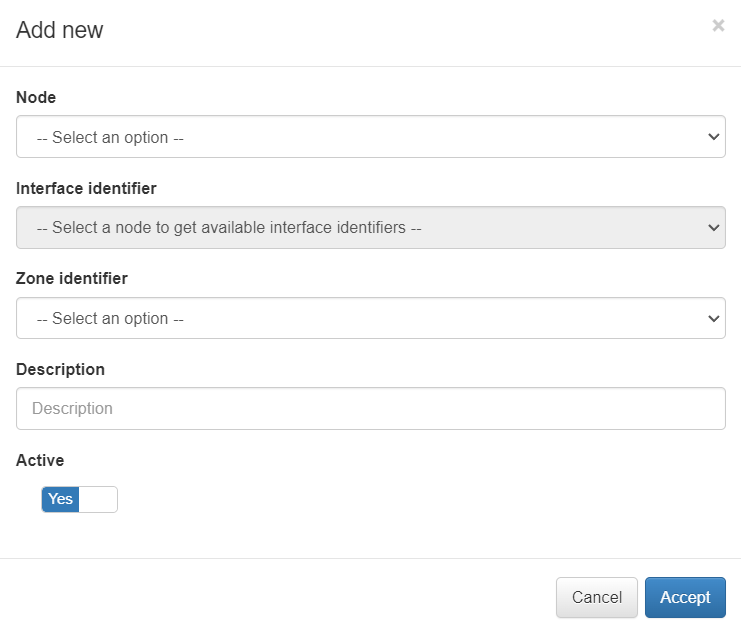Click the Interface identifier chevron arrow

(713, 227)
